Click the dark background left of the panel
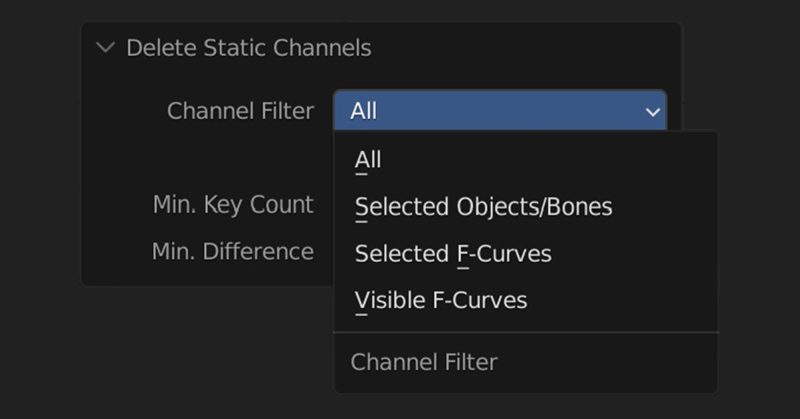 tap(40, 200)
